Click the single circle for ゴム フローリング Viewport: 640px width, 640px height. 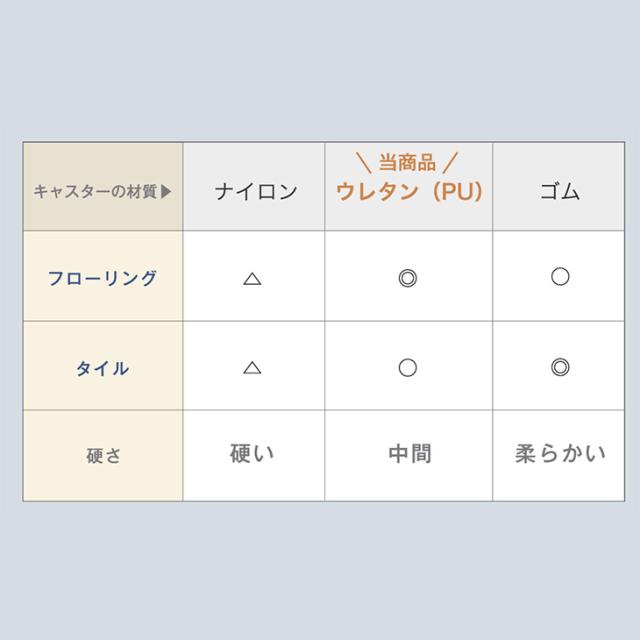point(560,276)
